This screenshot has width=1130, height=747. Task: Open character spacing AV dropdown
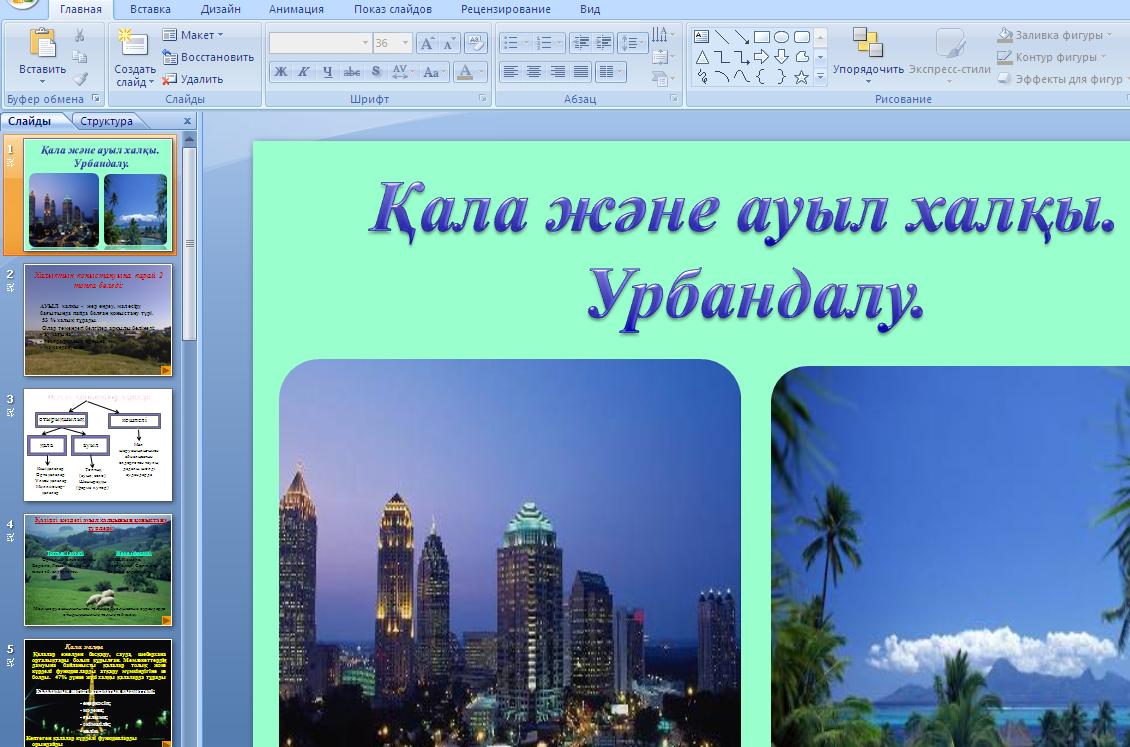coord(403,71)
